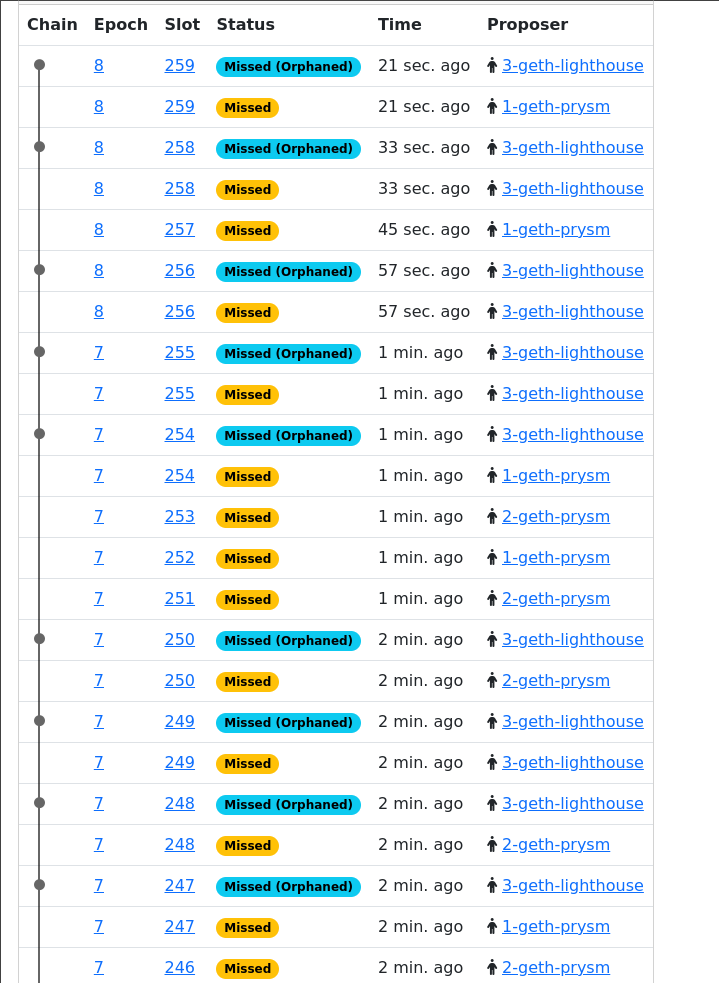Click the proposer person icon in slot 251 row

pos(492,598)
